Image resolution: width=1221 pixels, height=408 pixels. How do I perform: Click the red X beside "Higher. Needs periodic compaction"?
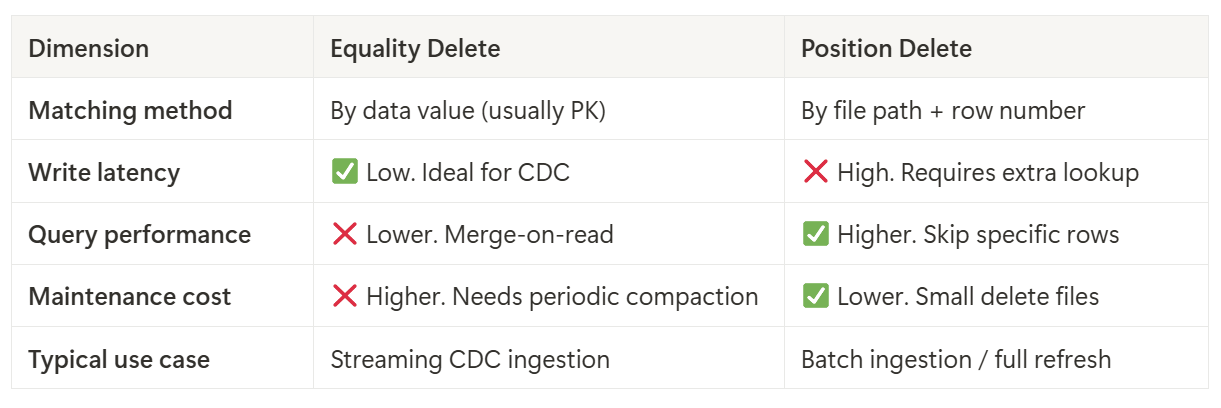pos(344,296)
